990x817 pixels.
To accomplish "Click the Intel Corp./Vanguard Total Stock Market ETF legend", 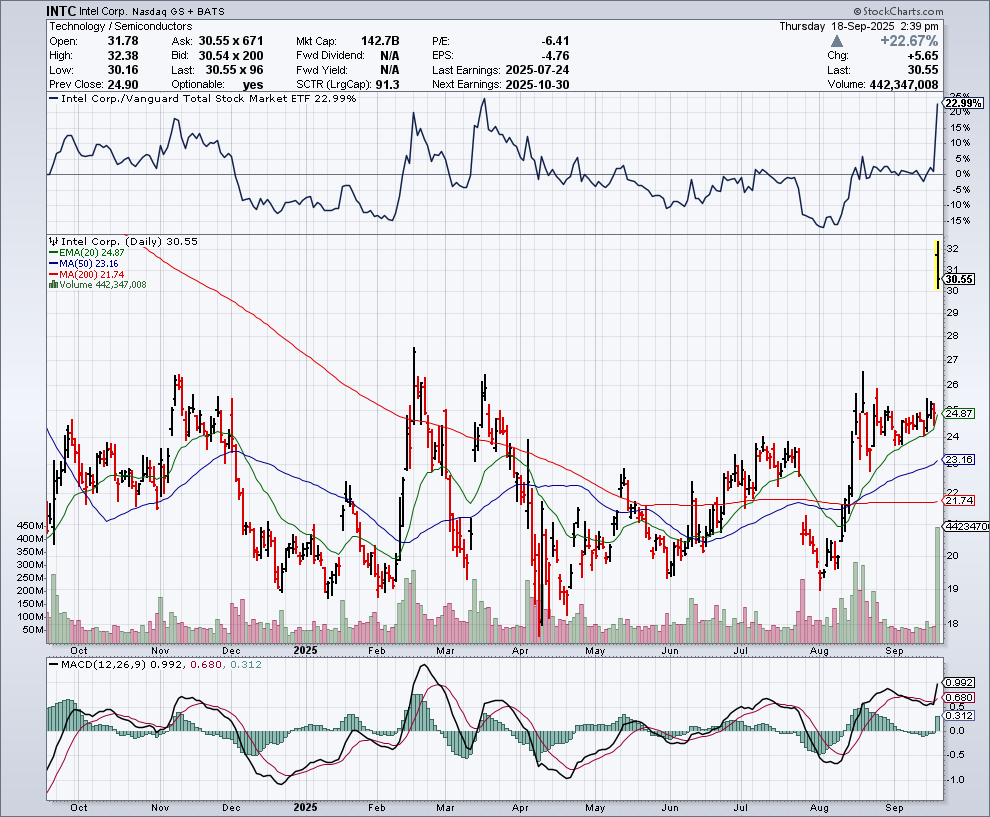I will point(208,99).
